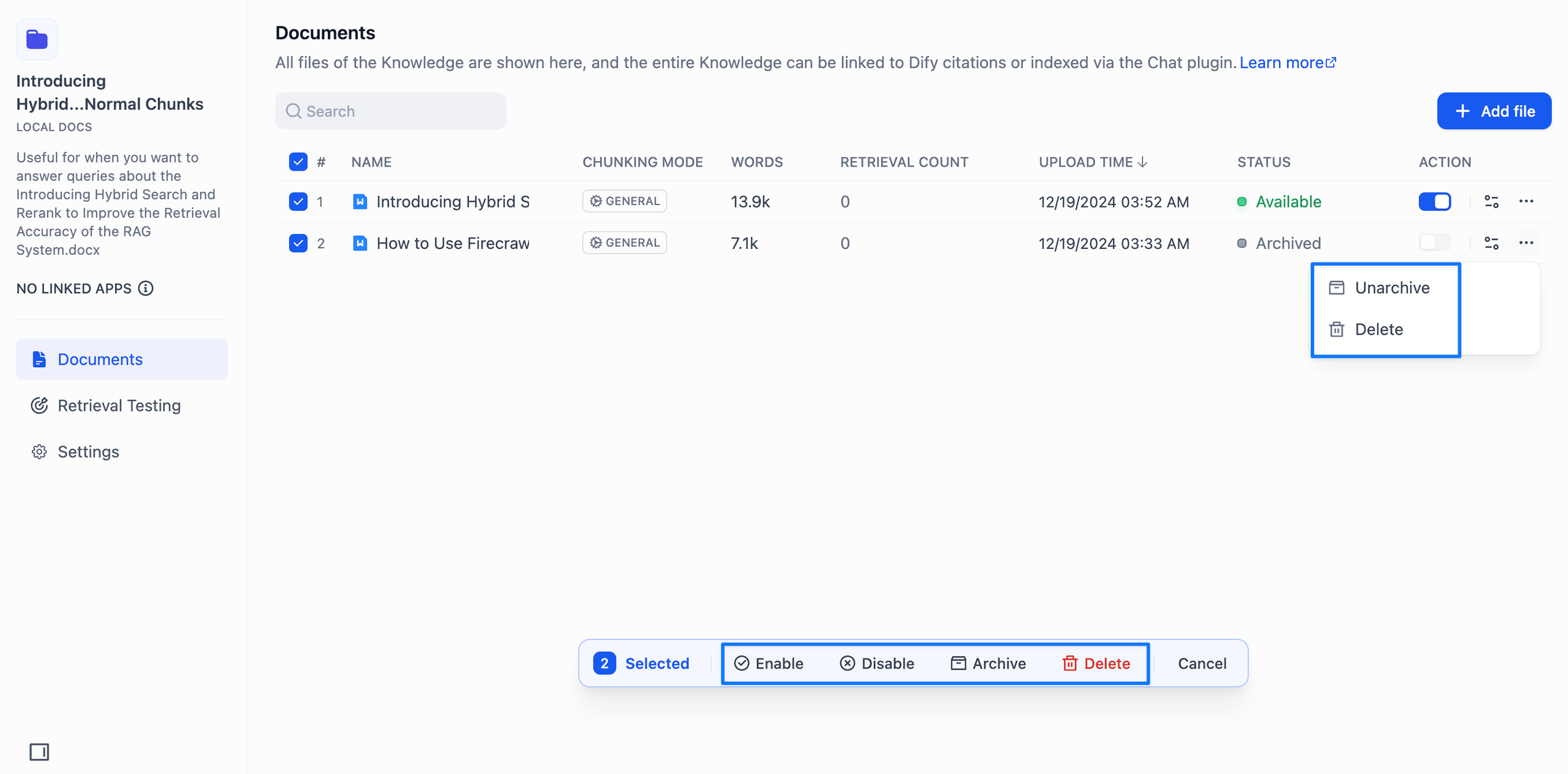The image size is (1568, 774).
Task: Check the select-all checkbox in table header
Action: pyautogui.click(x=298, y=161)
